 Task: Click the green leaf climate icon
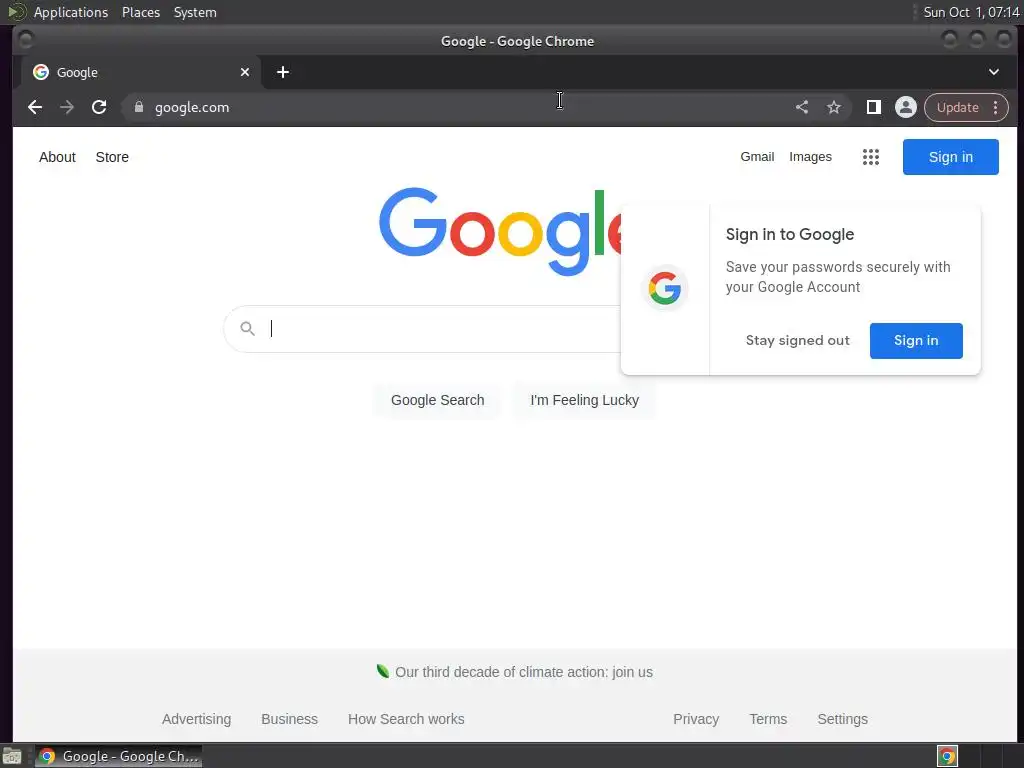pos(383,671)
